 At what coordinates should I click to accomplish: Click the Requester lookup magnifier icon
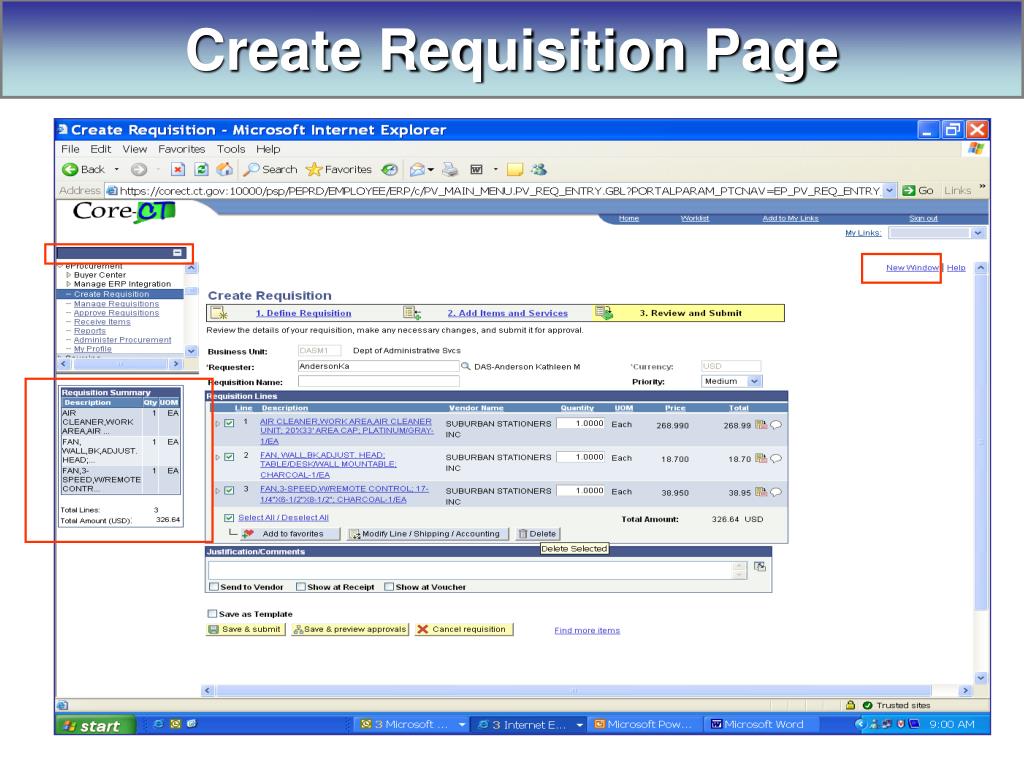[x=466, y=366]
